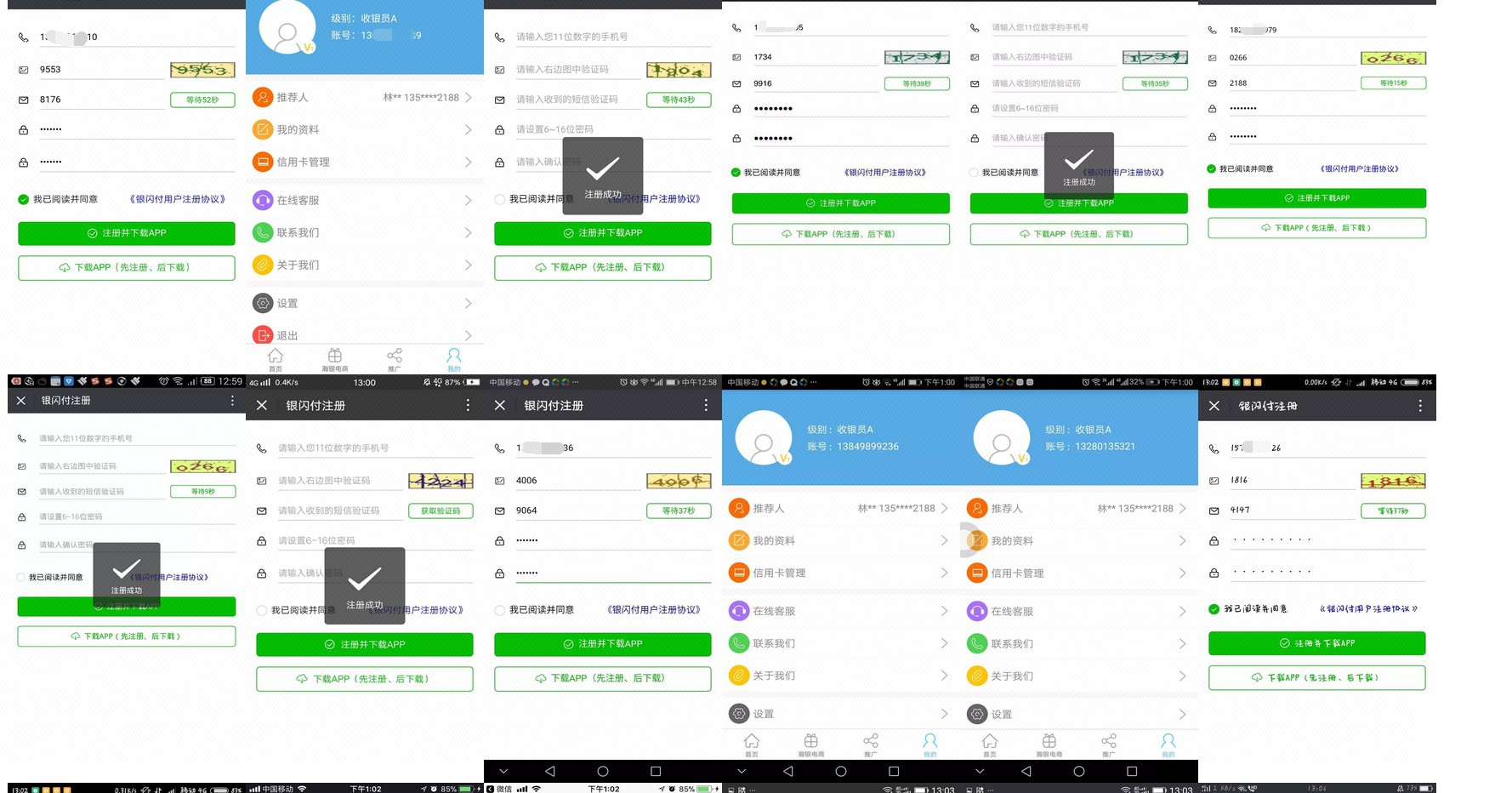1512x793 pixels.
Task: Open the agreement link in the 等待15秒 form
Action: (1359, 168)
